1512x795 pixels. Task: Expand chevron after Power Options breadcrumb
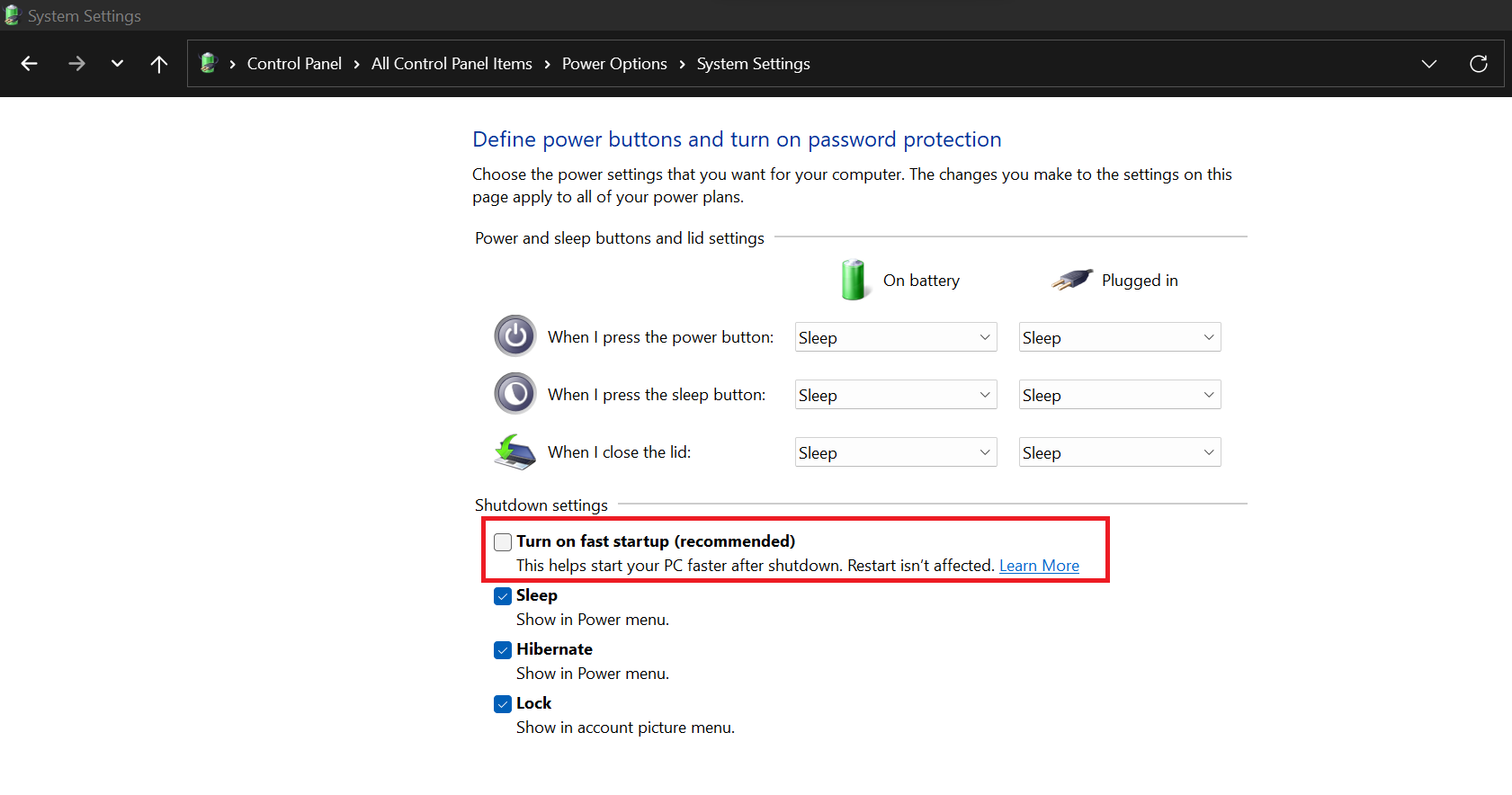tap(682, 64)
